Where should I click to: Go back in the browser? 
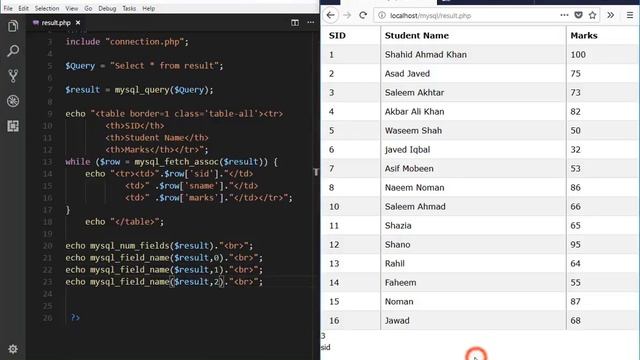(x=331, y=16)
